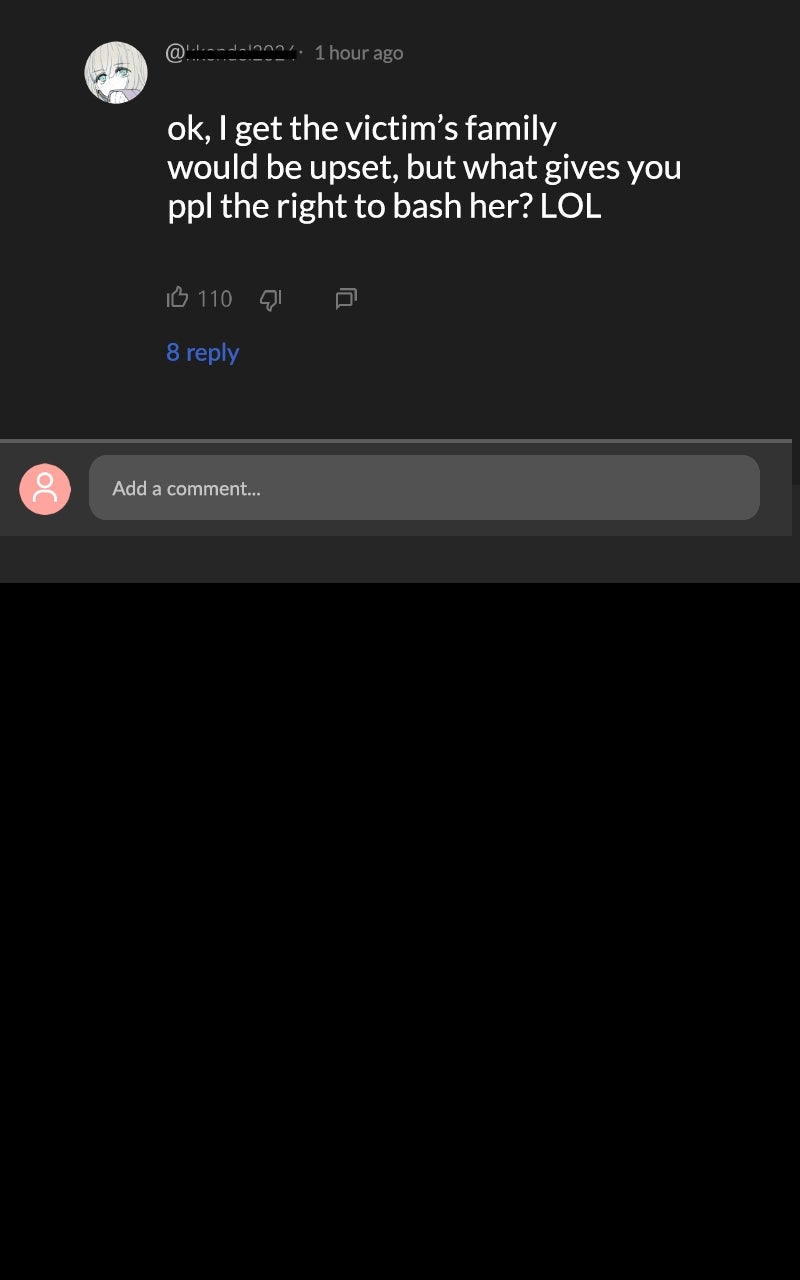Click the word "reply" in the blue replies link

(212, 353)
